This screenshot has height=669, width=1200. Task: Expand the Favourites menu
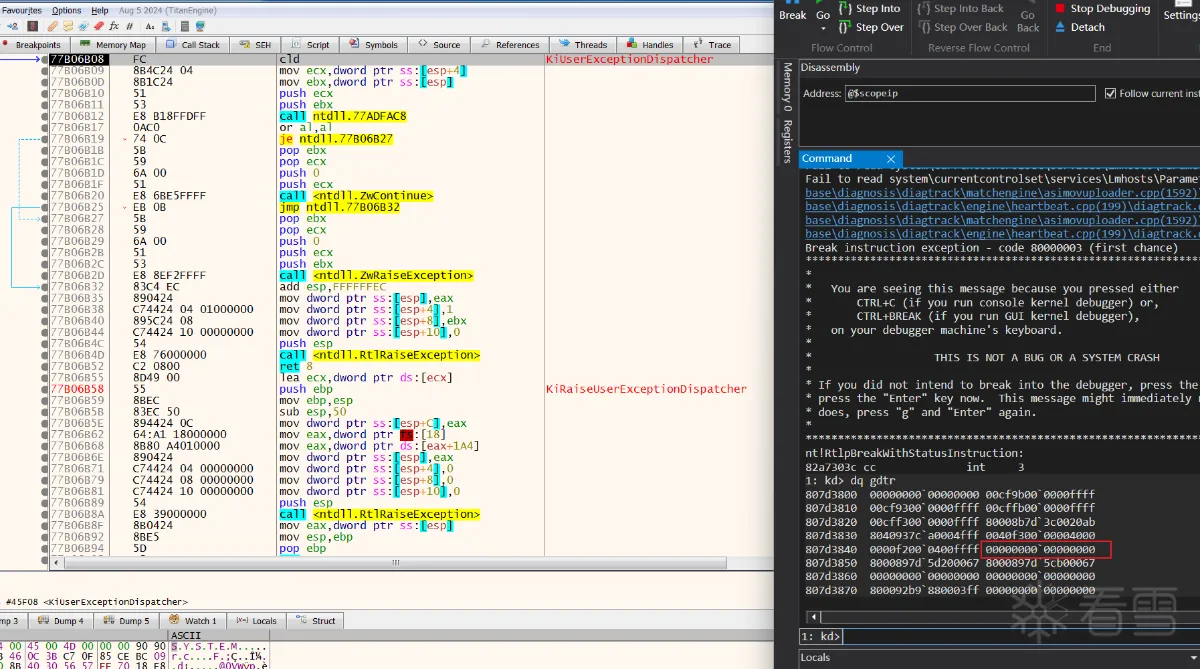click(x=22, y=10)
